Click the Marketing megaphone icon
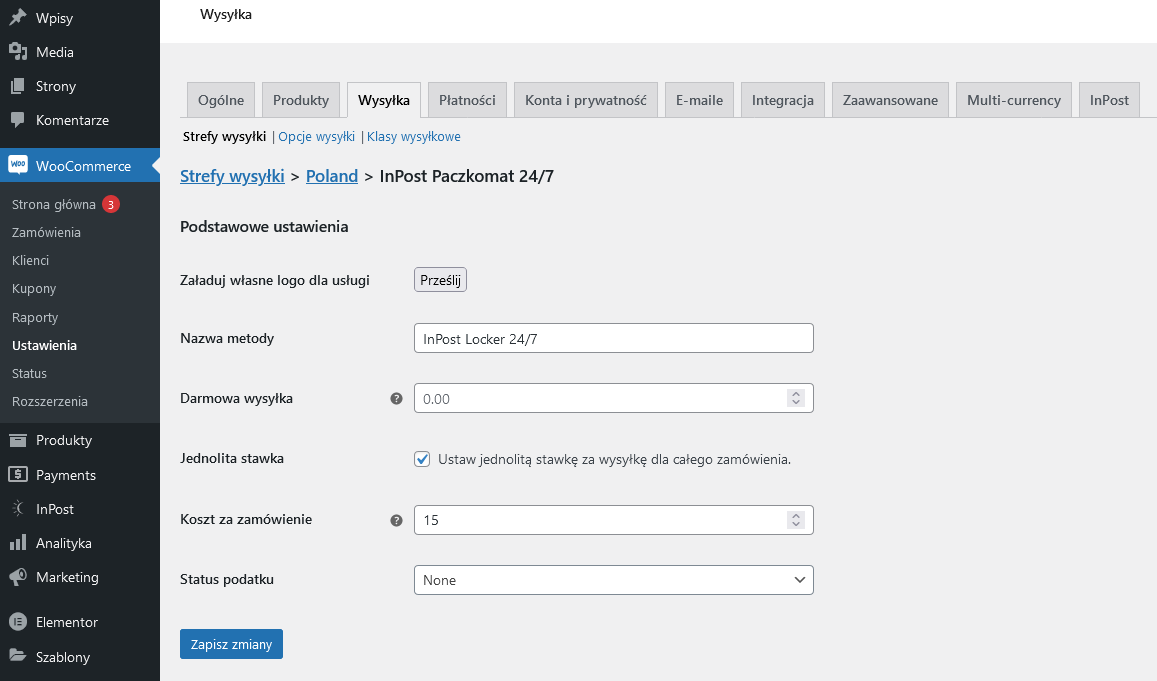This screenshot has width=1157, height=681. (x=18, y=576)
